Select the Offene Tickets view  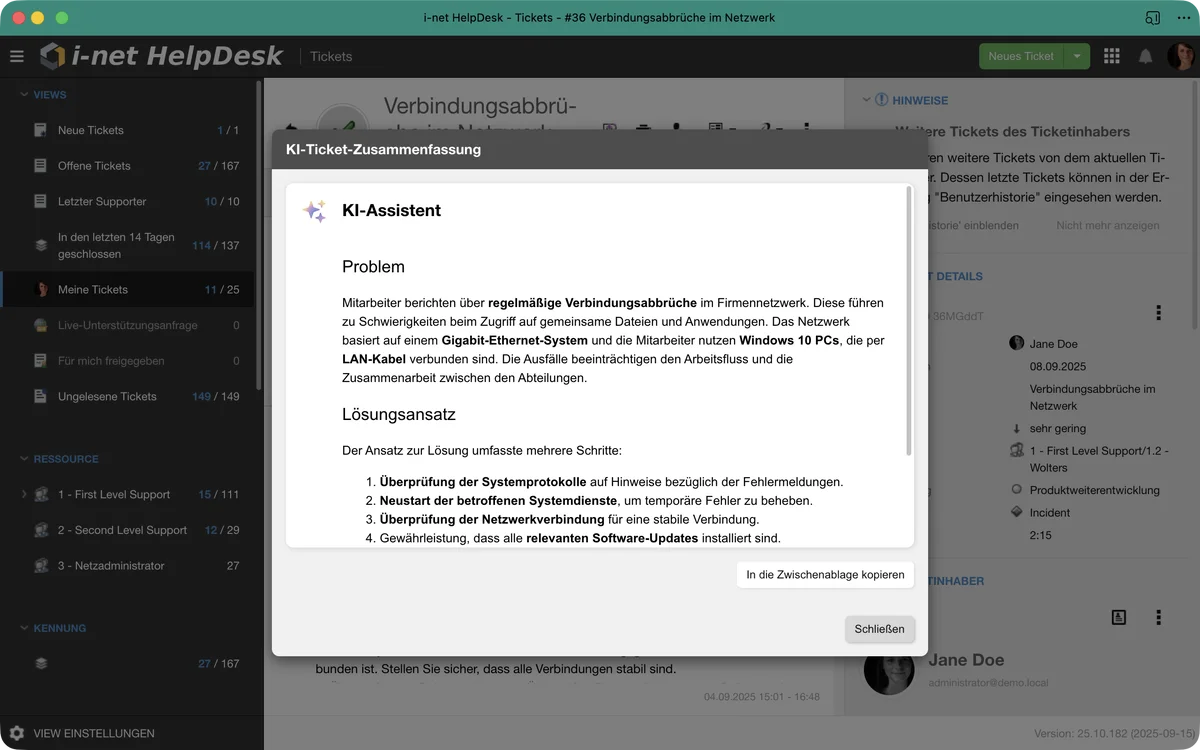tap(94, 166)
